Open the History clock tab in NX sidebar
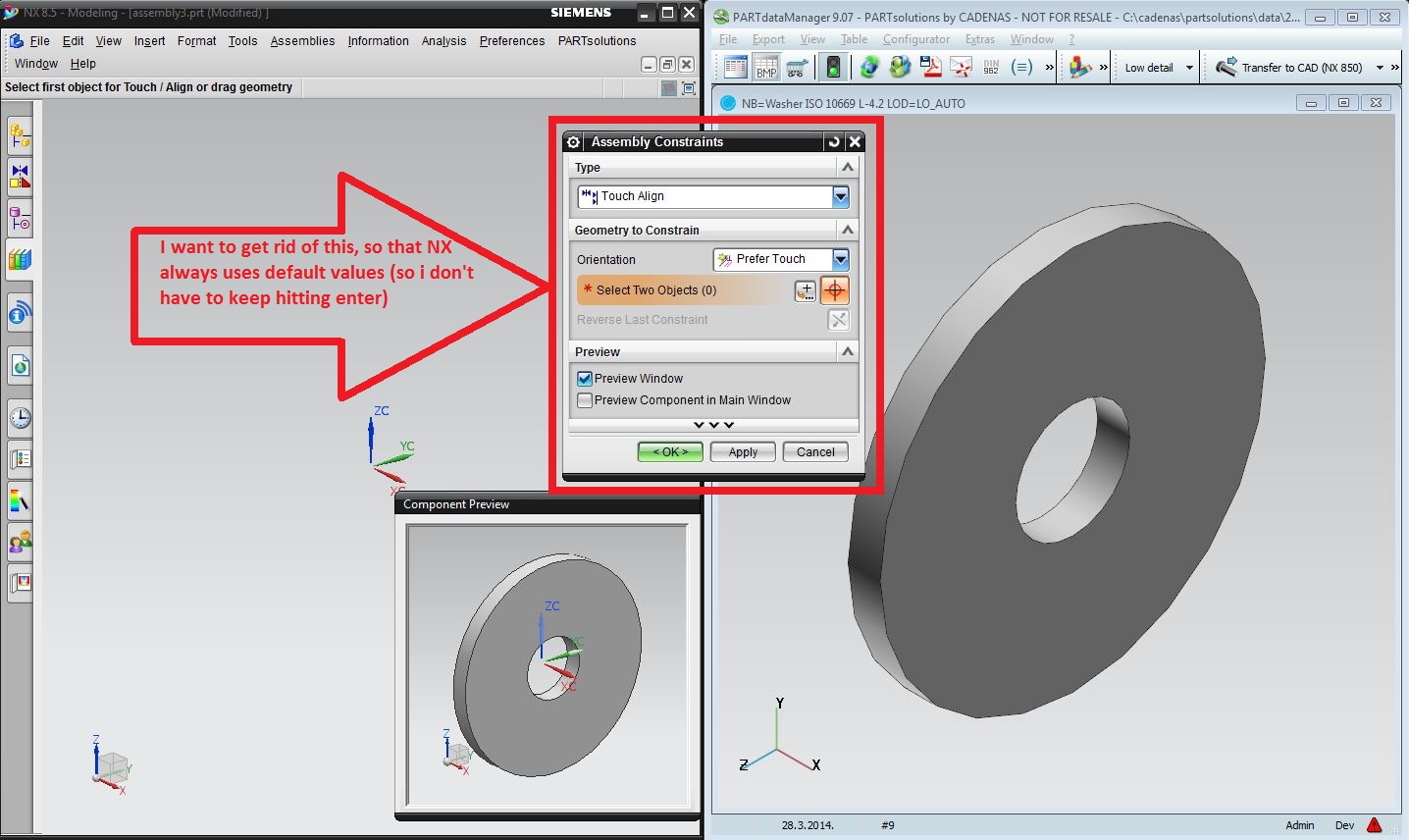1409x840 pixels. [20, 418]
